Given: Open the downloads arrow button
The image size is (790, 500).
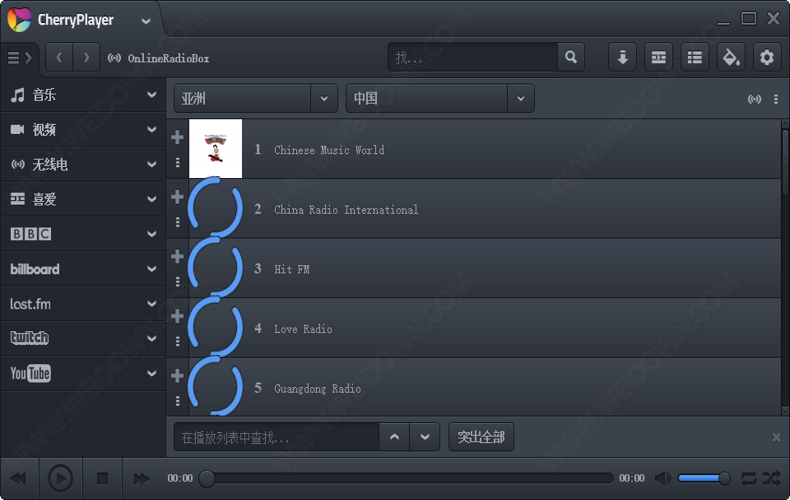Looking at the screenshot, I should click(x=623, y=57).
